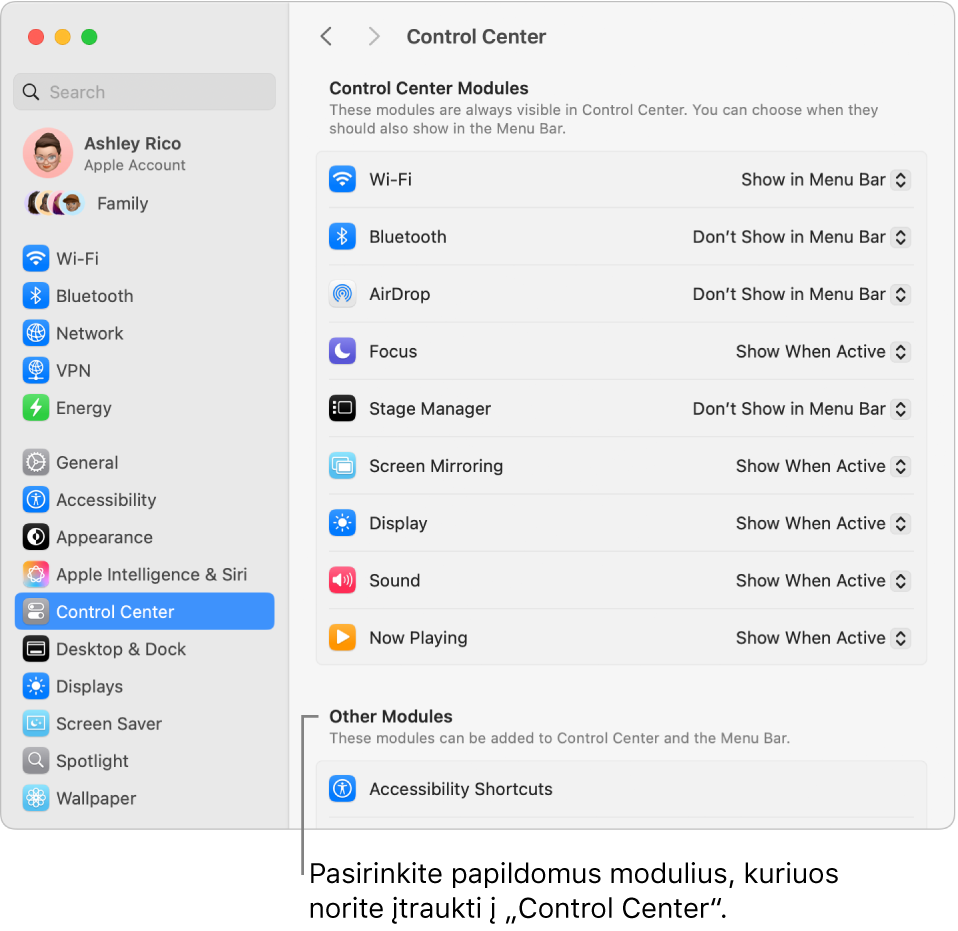Click the Sound speaker icon
Viewport: 958px width, 931px height.
point(341,580)
